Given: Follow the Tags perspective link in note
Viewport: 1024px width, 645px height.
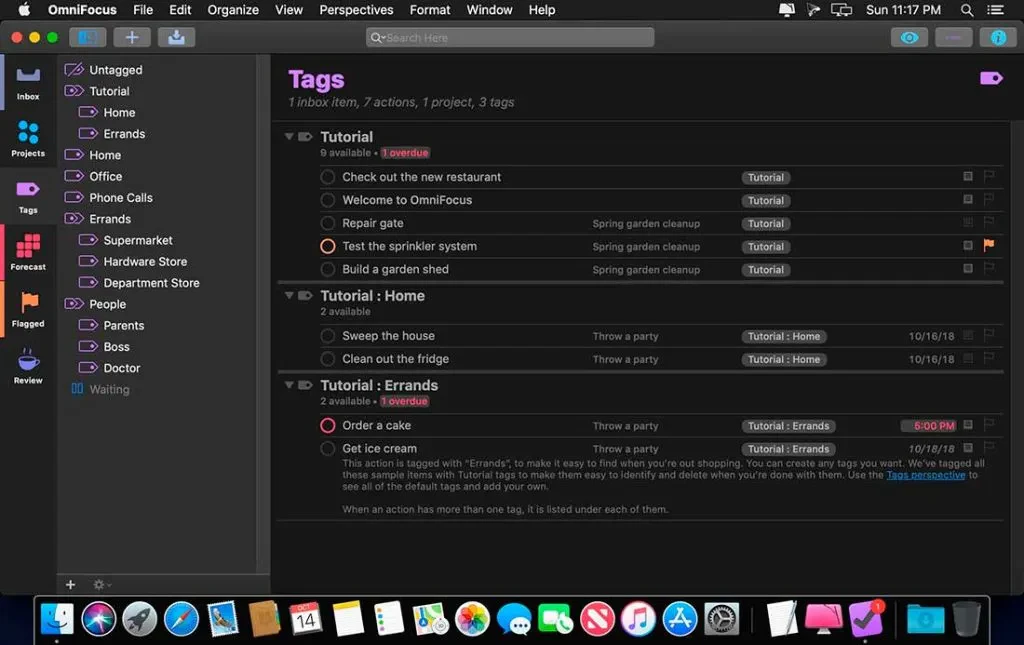Looking at the screenshot, I should tap(925, 475).
